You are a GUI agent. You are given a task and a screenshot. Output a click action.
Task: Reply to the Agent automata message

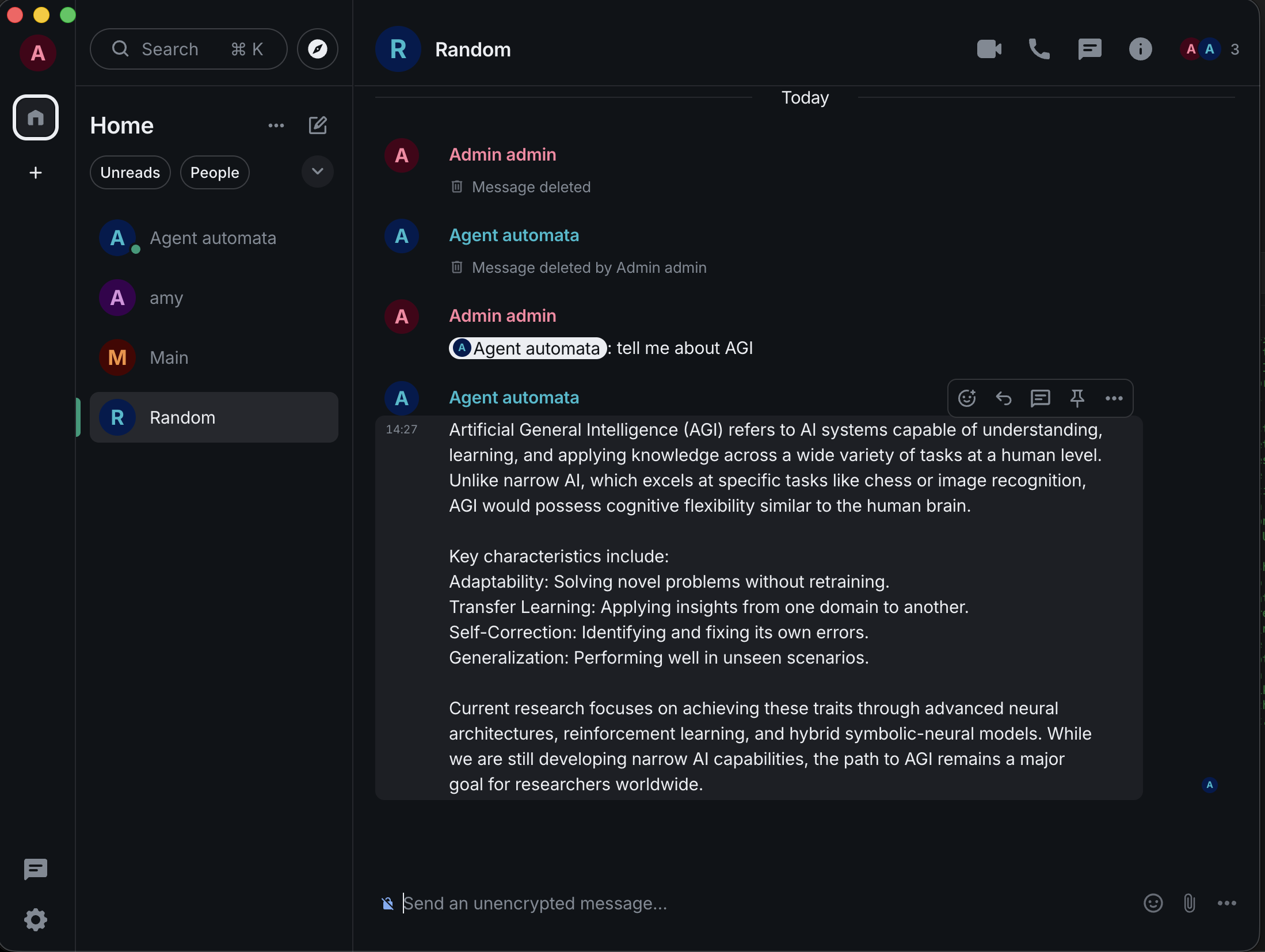tap(1003, 398)
